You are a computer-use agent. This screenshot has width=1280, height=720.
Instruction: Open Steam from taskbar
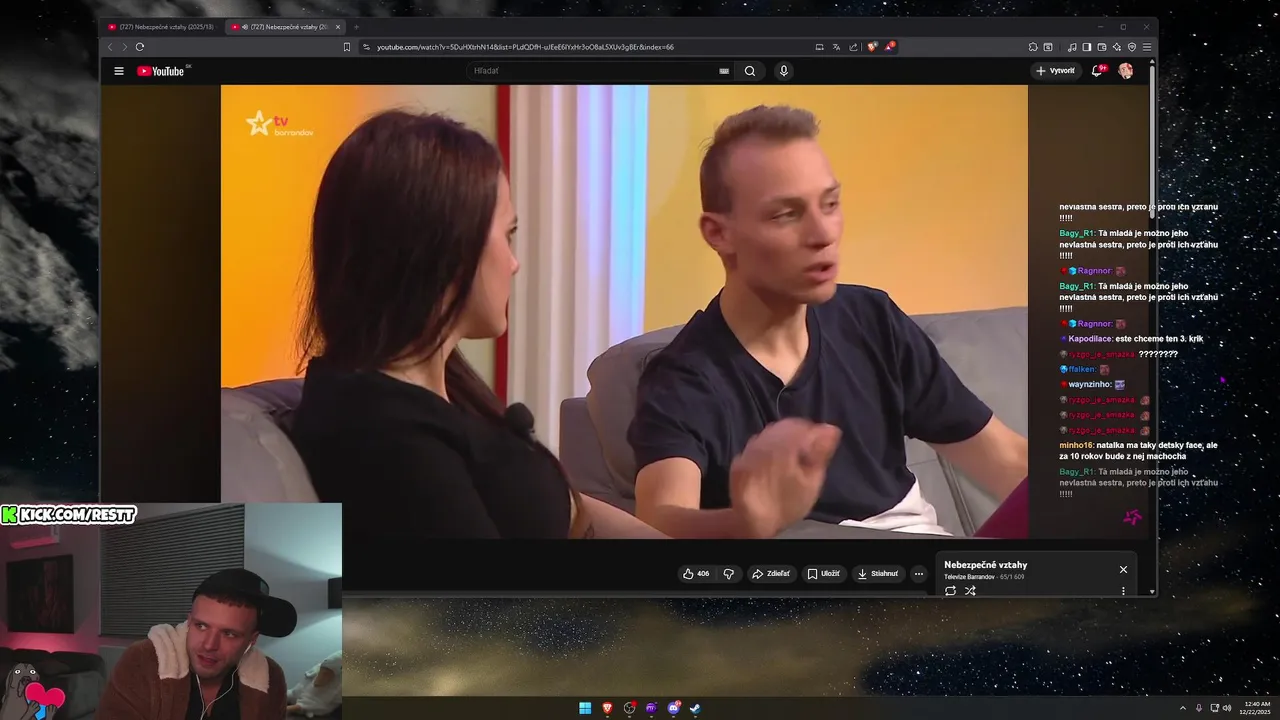tap(695, 708)
